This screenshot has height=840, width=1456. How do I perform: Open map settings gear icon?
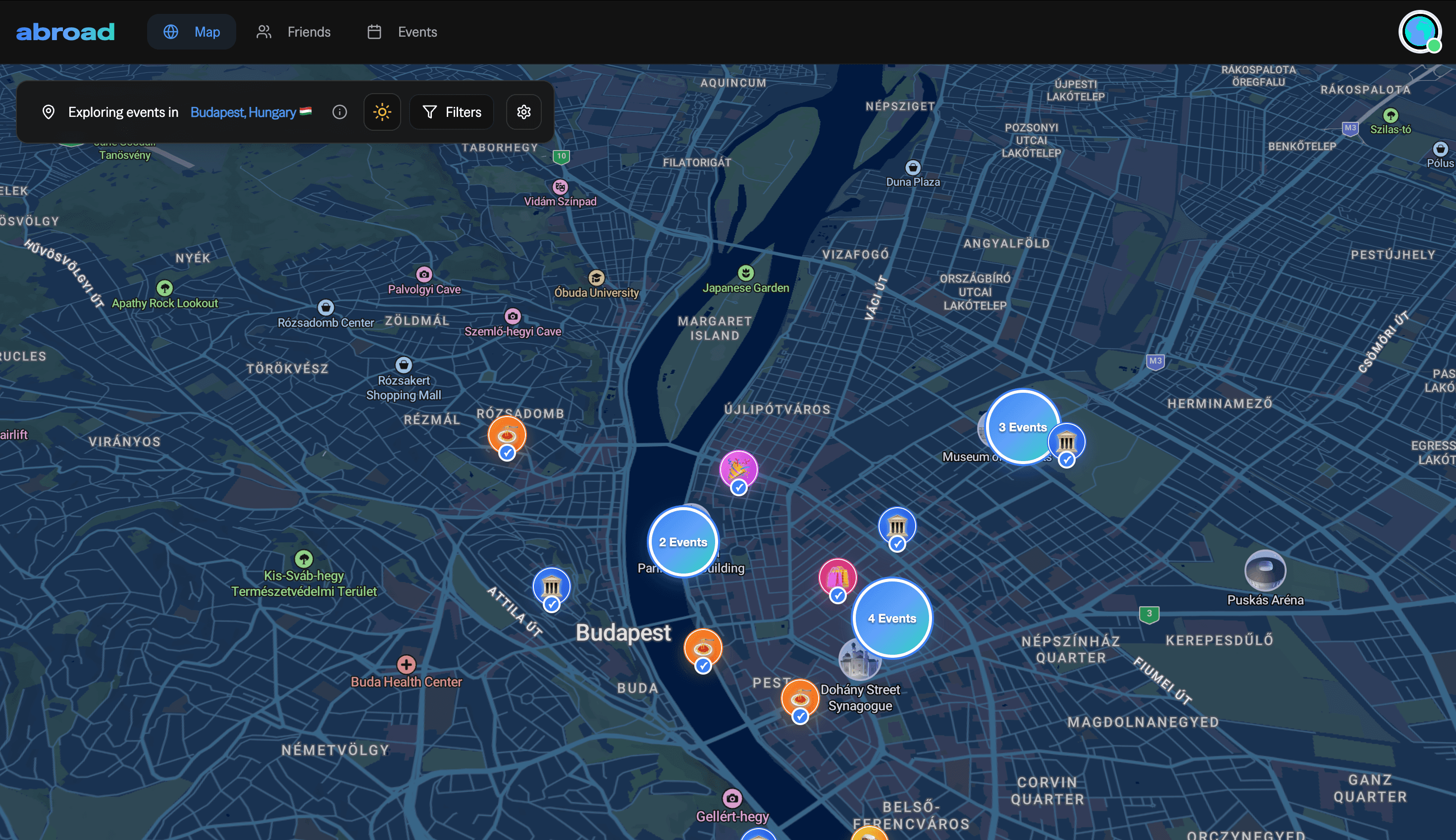pos(523,112)
